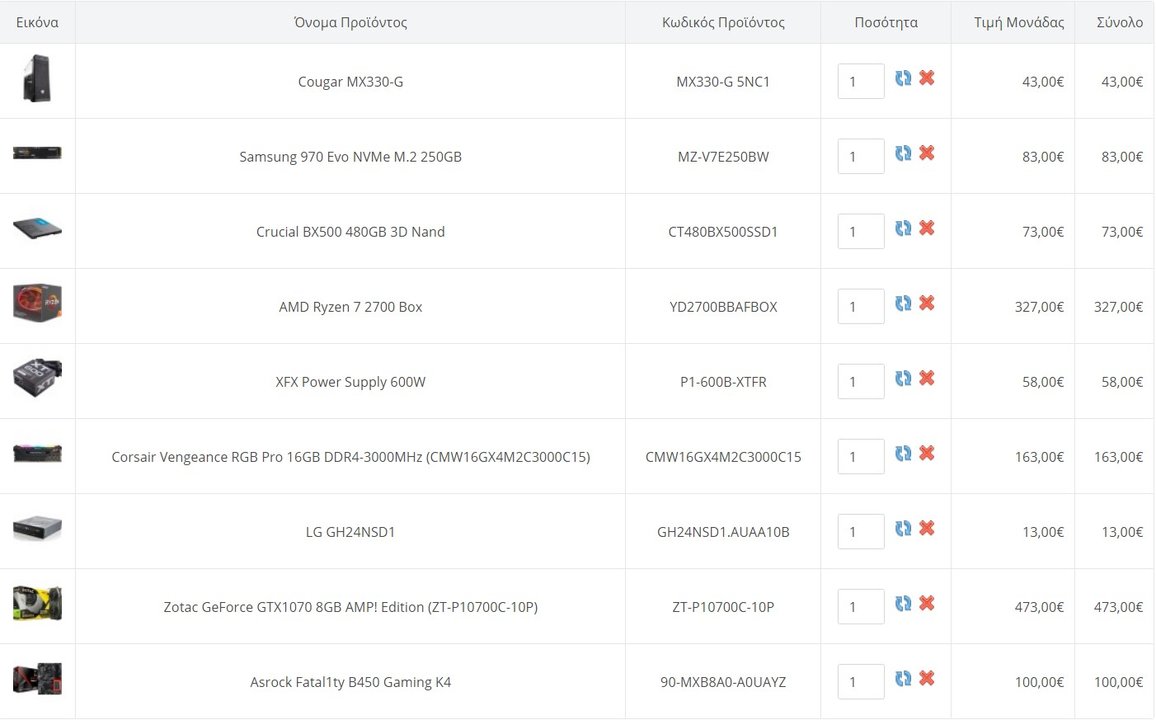
Task: Click the Crucial BX500 SSD thumbnail
Action: click(x=37, y=228)
